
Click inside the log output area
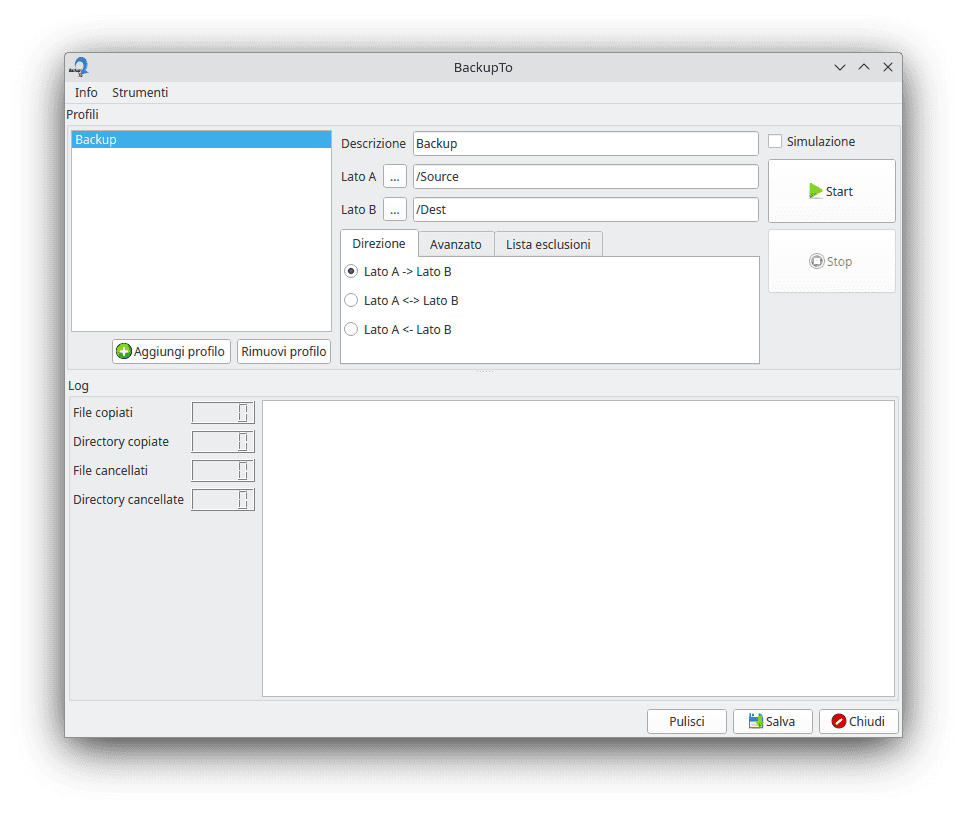coord(578,549)
